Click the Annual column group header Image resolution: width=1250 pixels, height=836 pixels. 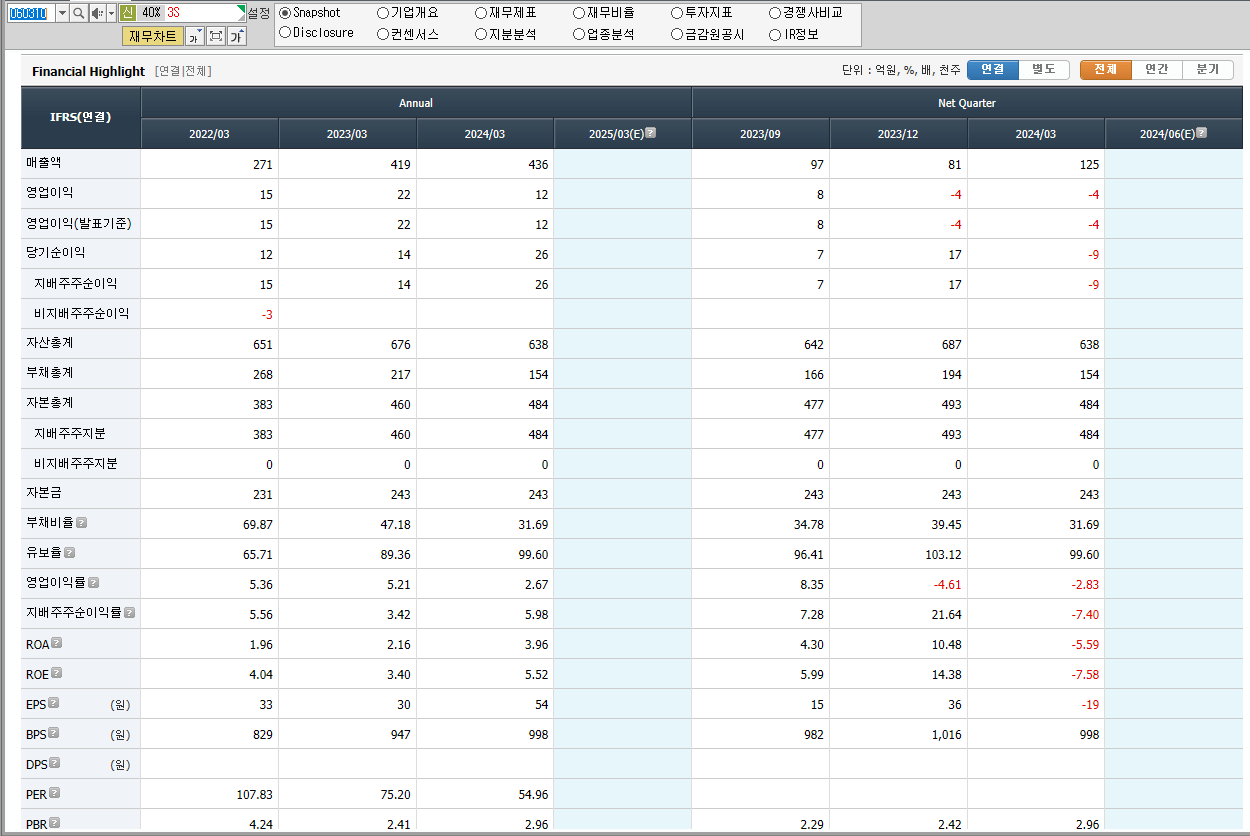[416, 103]
